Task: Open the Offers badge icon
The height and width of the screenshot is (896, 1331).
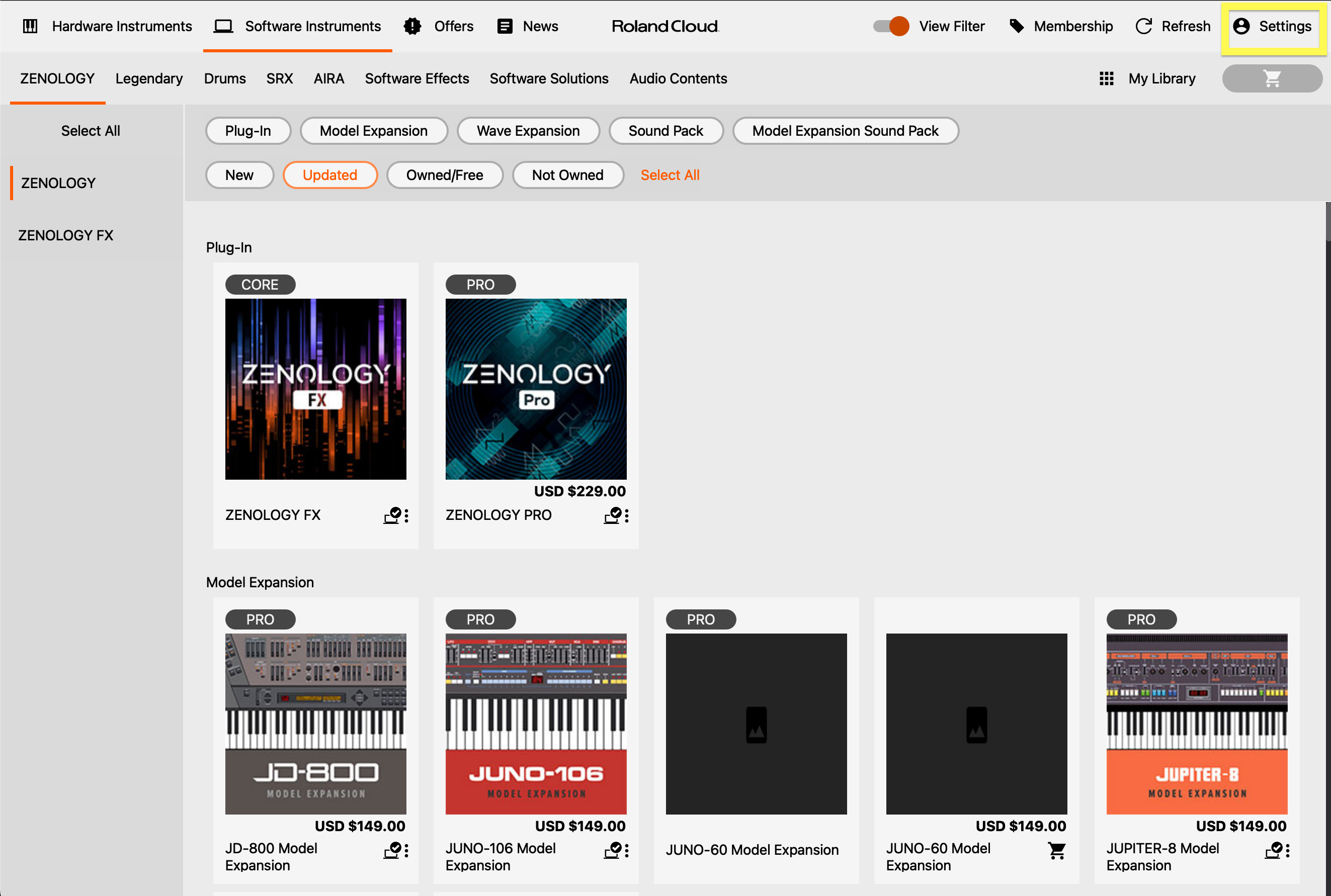Action: tap(412, 26)
